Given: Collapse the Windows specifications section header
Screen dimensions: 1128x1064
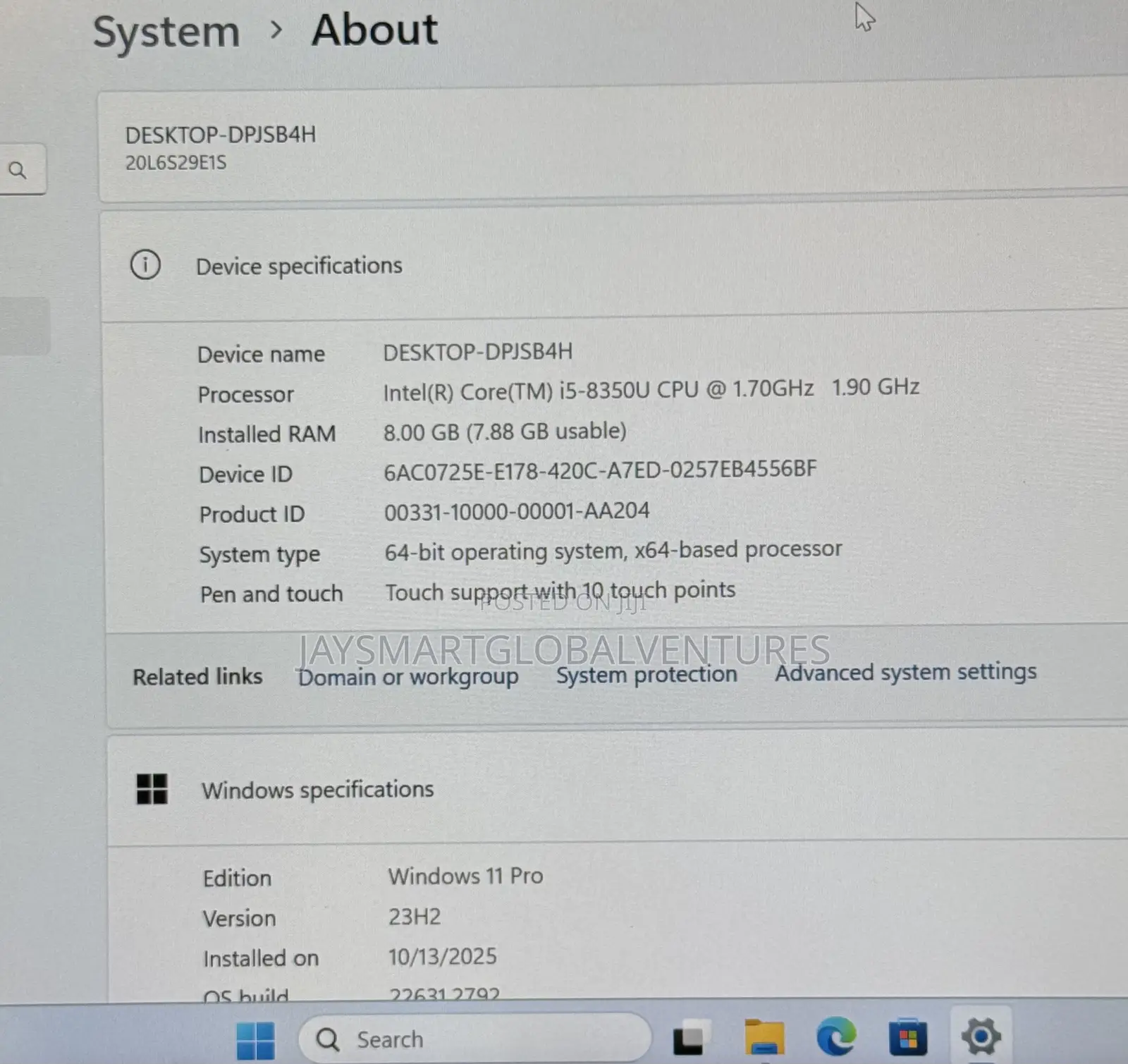Looking at the screenshot, I should click(x=617, y=789).
